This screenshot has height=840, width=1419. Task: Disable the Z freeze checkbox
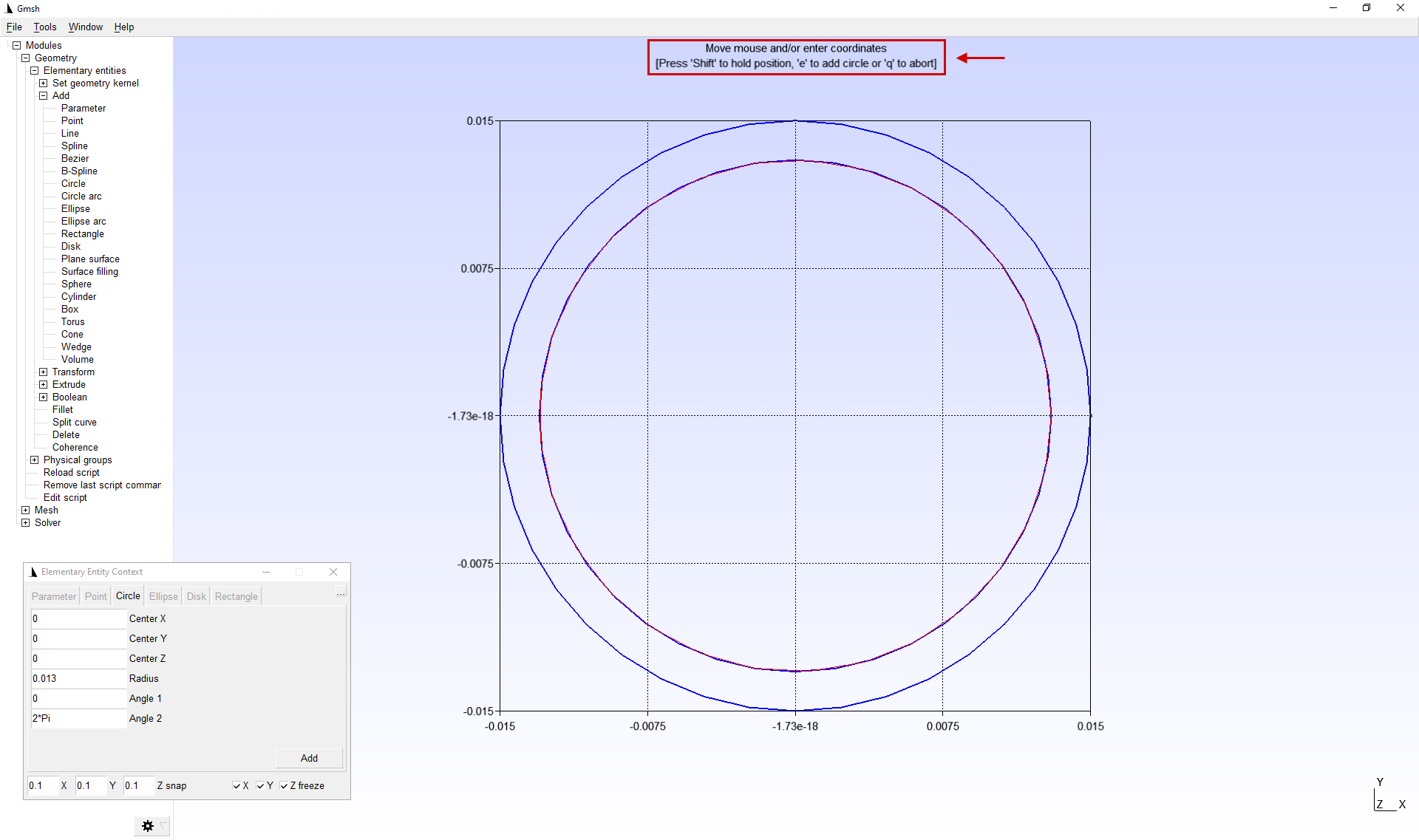[x=284, y=786]
